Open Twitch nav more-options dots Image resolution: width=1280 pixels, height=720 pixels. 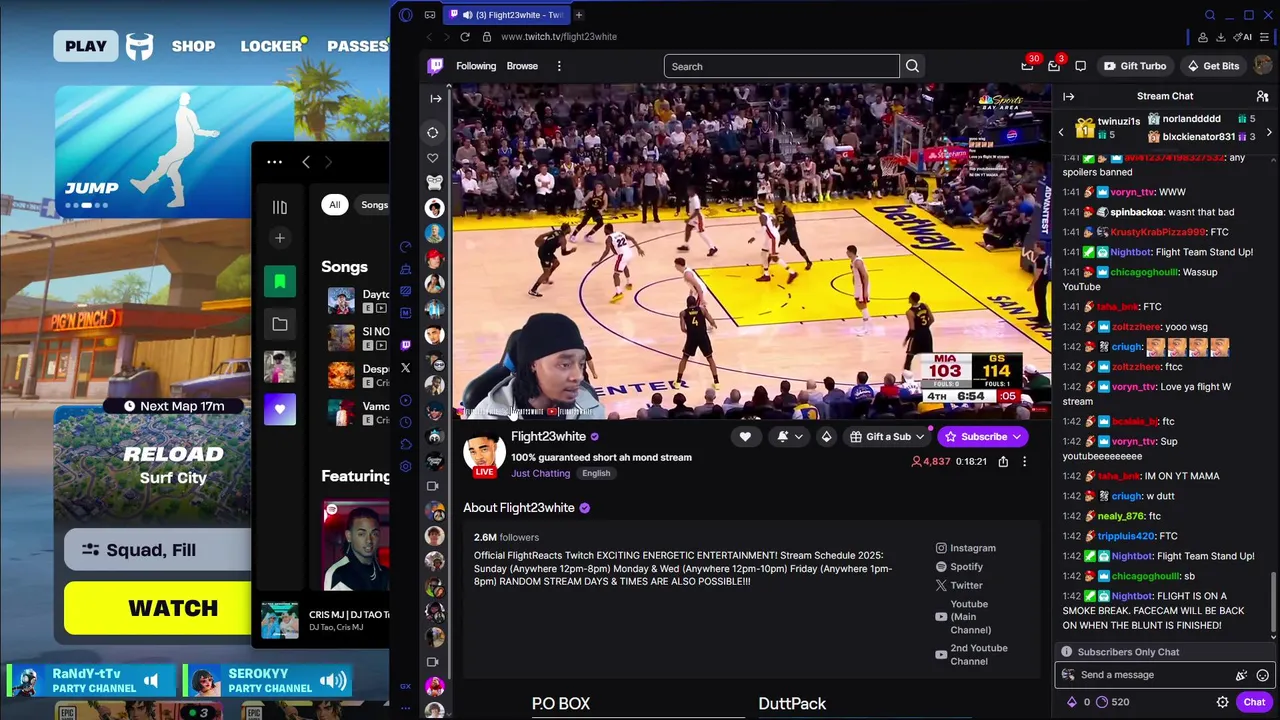pos(559,66)
